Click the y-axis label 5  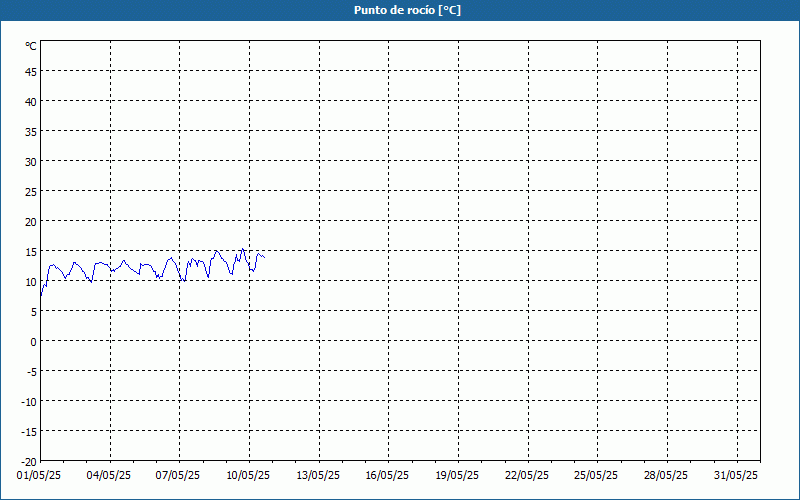(34, 312)
